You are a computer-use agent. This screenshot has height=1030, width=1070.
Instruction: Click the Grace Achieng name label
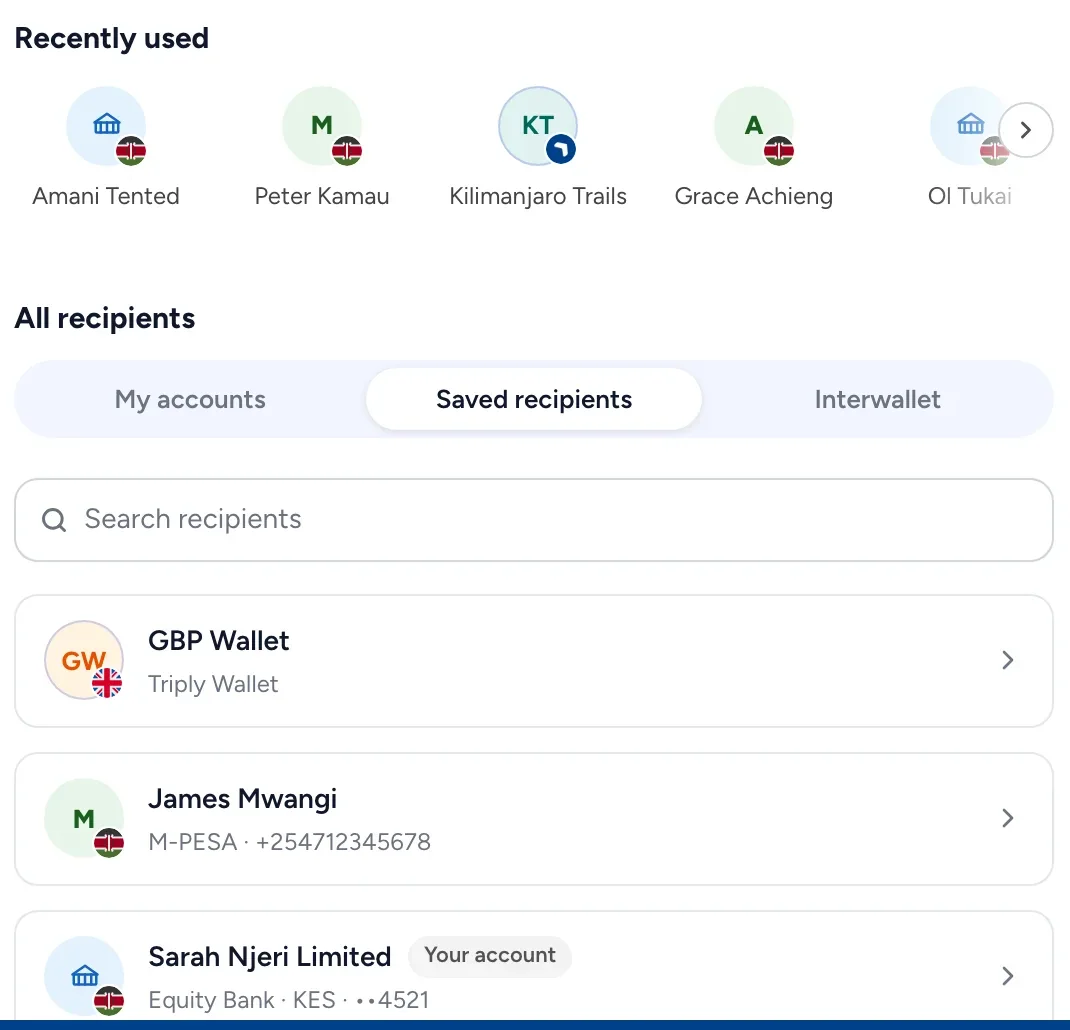754,197
